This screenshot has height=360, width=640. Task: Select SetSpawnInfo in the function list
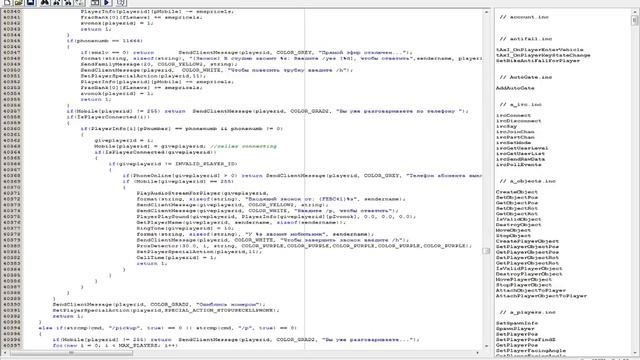click(517, 323)
